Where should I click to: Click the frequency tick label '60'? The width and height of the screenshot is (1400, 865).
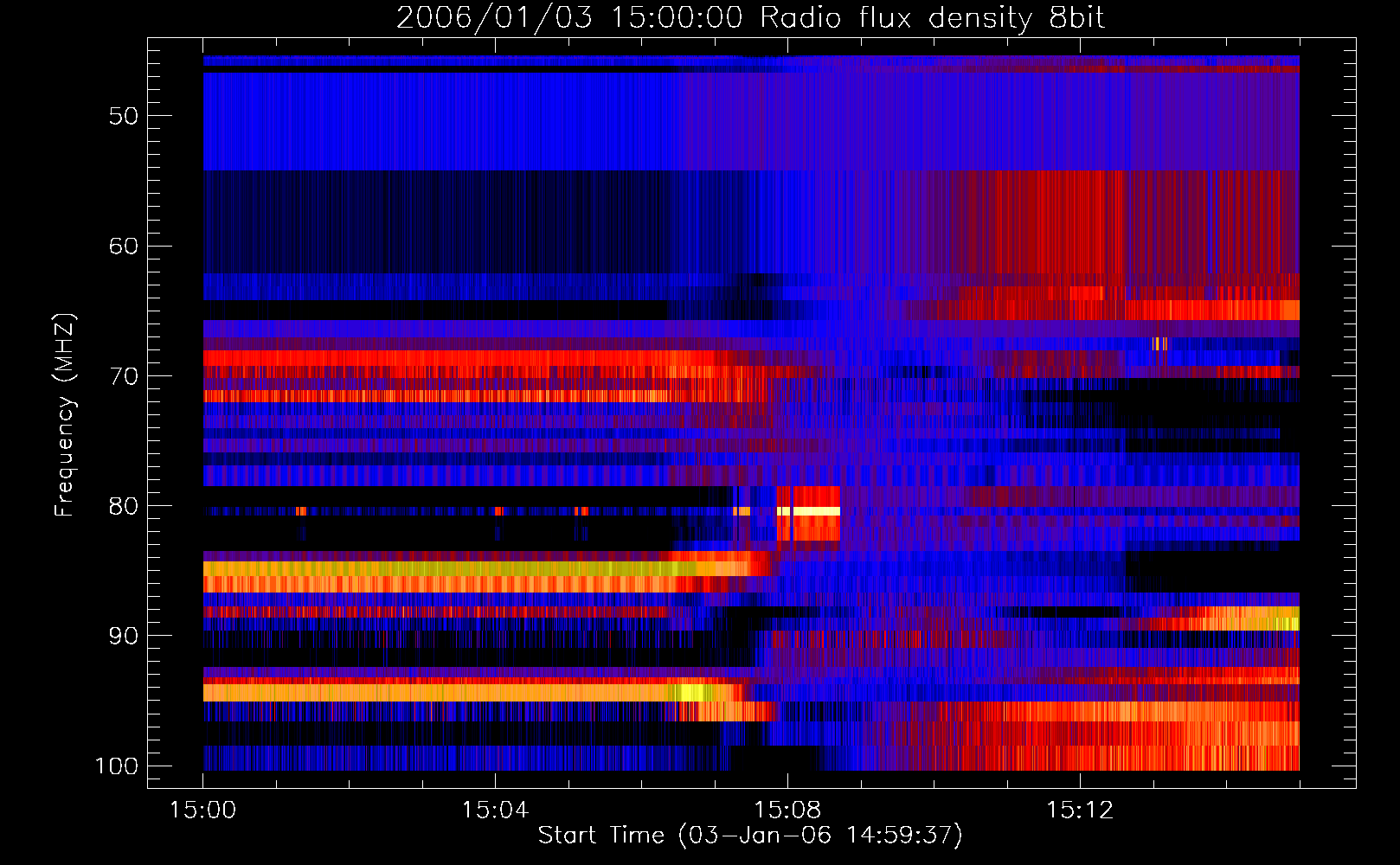tap(124, 247)
